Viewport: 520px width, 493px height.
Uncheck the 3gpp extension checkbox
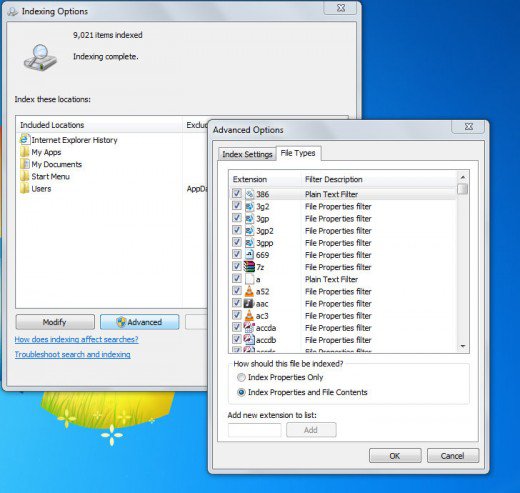click(237, 242)
